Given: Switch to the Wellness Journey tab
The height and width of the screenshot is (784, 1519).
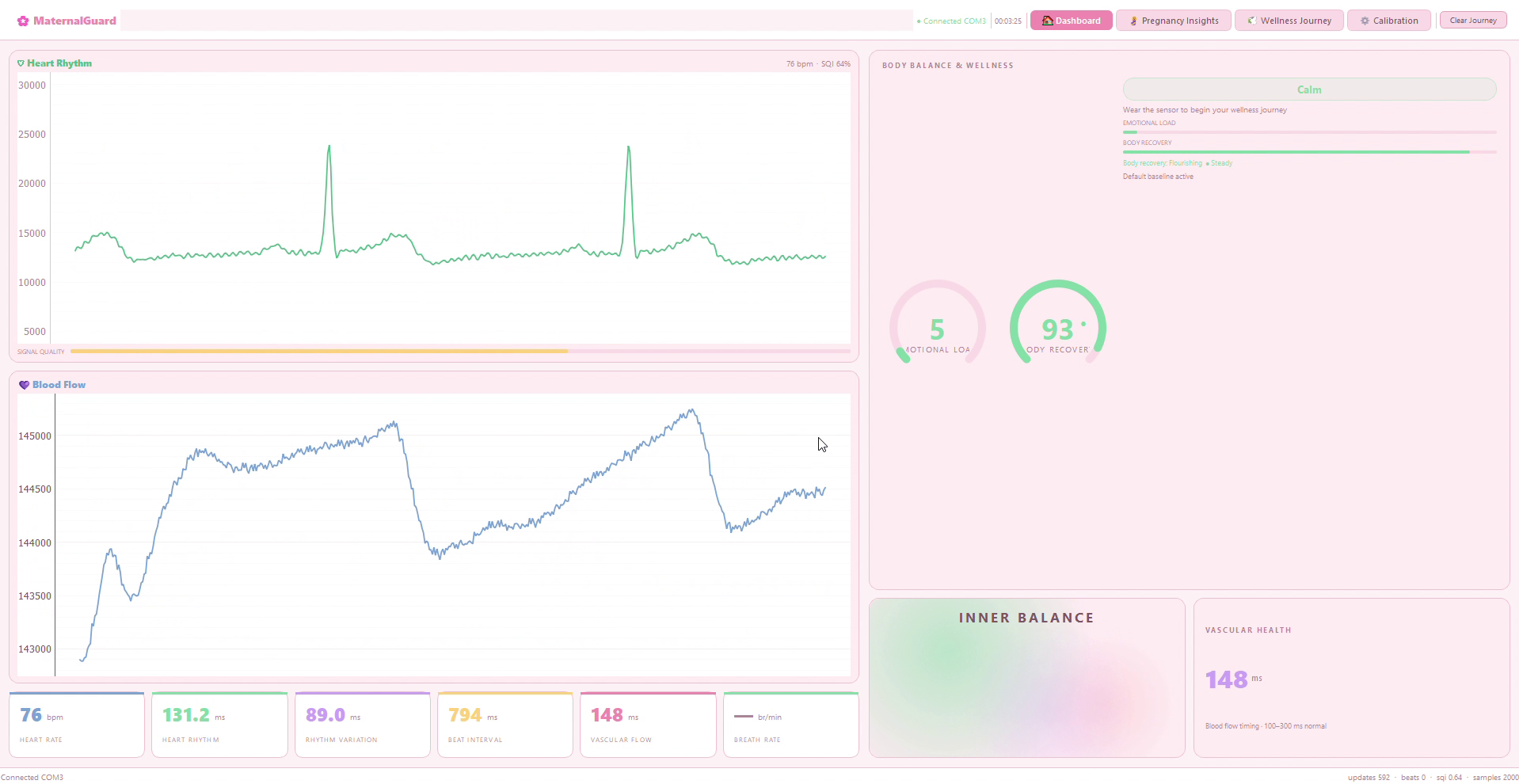Looking at the screenshot, I should [x=1289, y=21].
